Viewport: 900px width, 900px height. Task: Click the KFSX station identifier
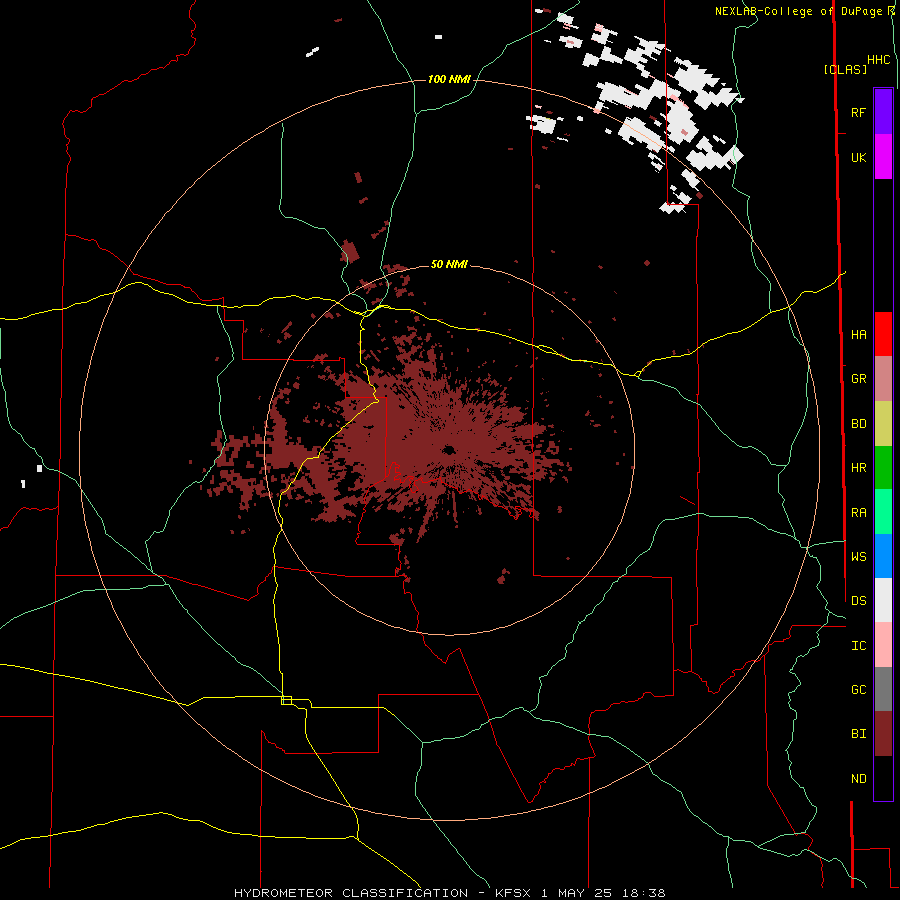click(x=513, y=893)
